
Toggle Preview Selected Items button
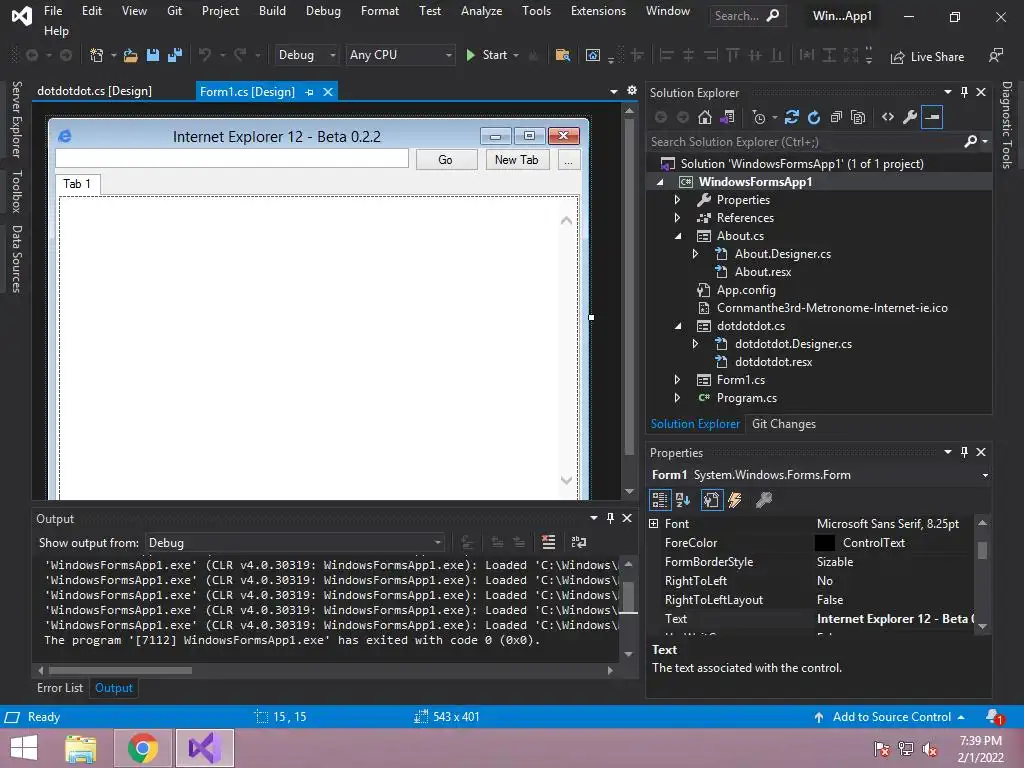point(932,118)
